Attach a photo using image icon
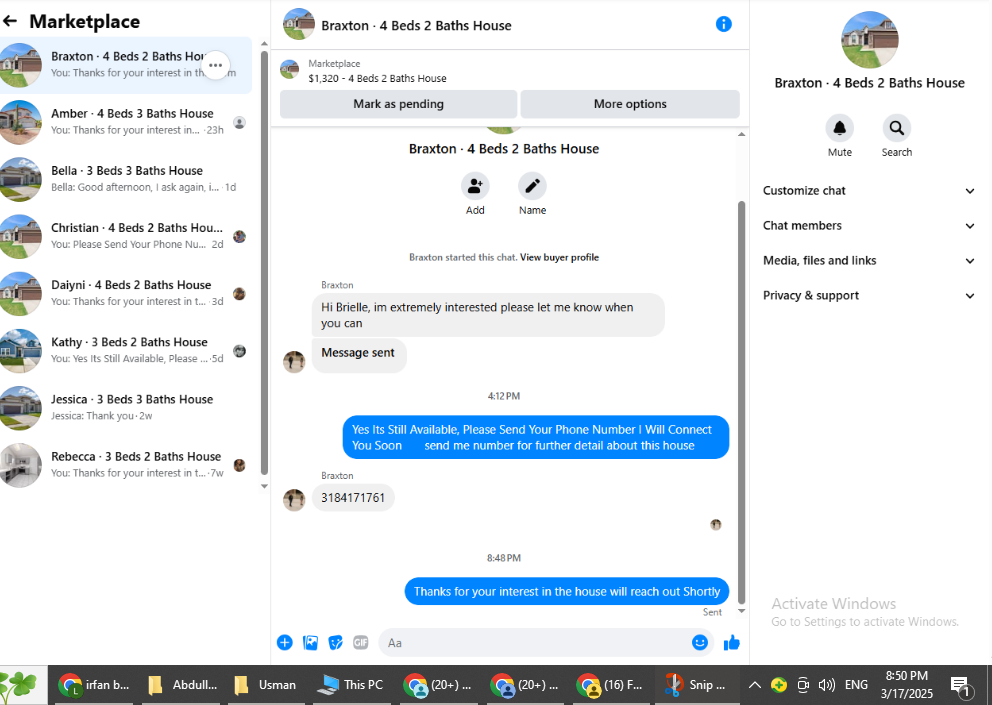Image resolution: width=992 pixels, height=705 pixels. point(310,643)
